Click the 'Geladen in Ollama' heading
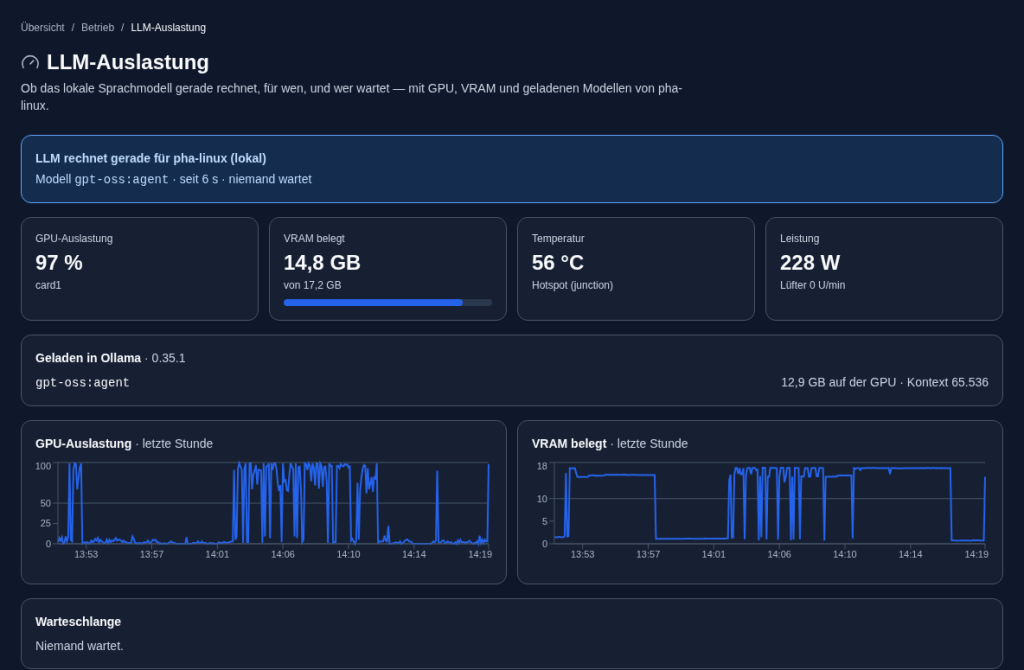 tap(88, 358)
